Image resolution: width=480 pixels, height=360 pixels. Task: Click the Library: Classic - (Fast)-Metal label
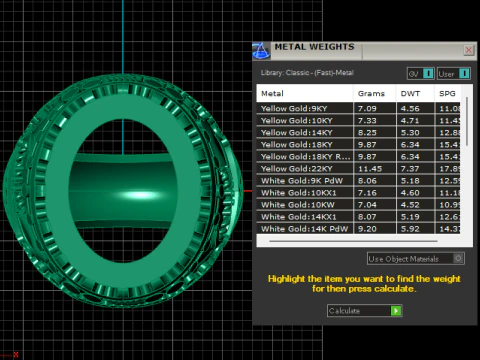coord(307,73)
